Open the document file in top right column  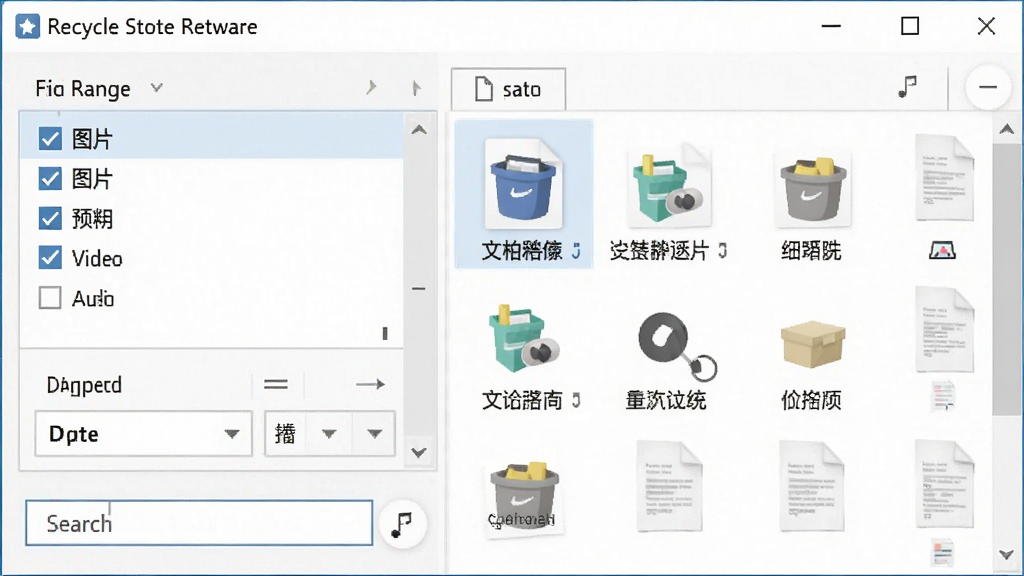coord(944,178)
